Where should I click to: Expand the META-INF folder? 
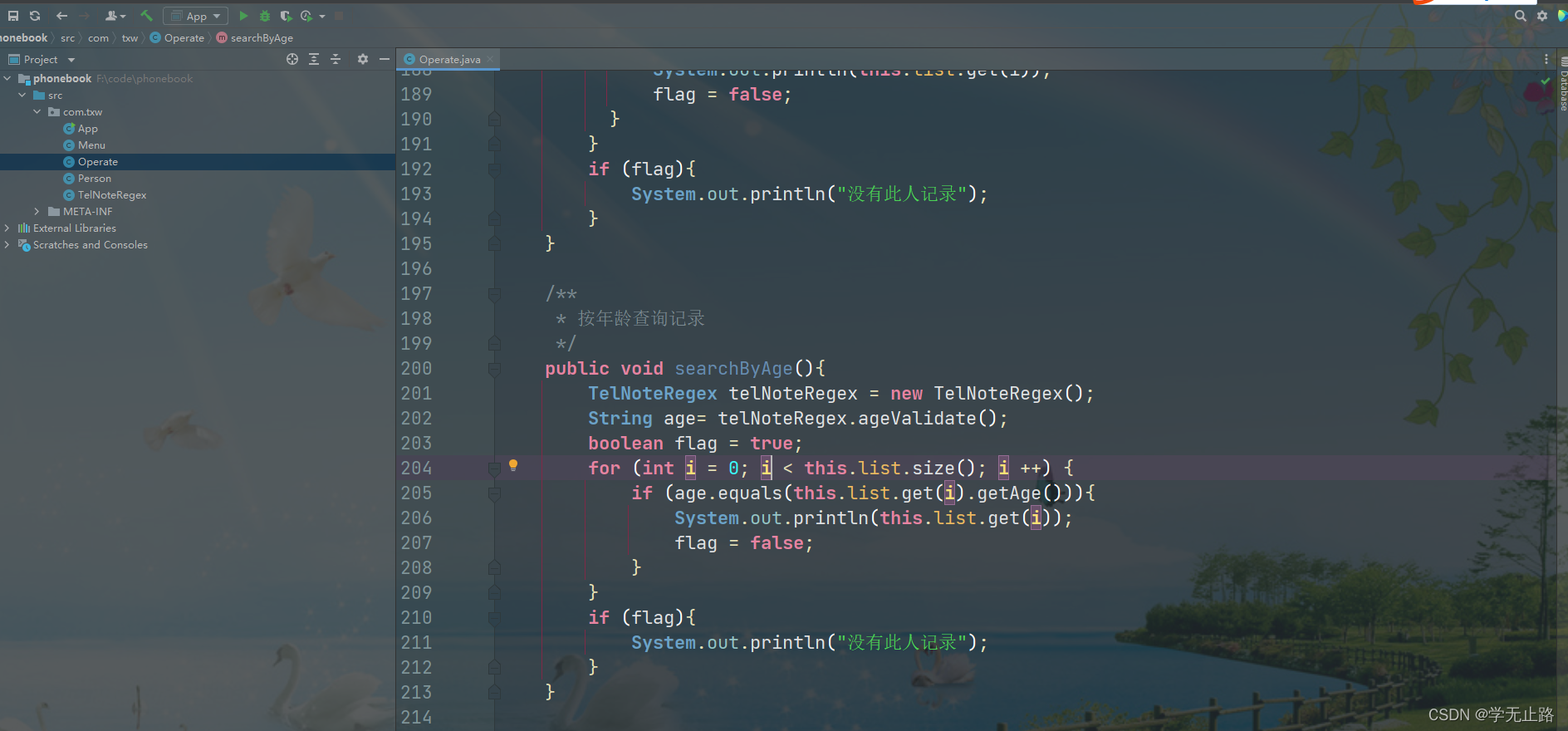(37, 212)
